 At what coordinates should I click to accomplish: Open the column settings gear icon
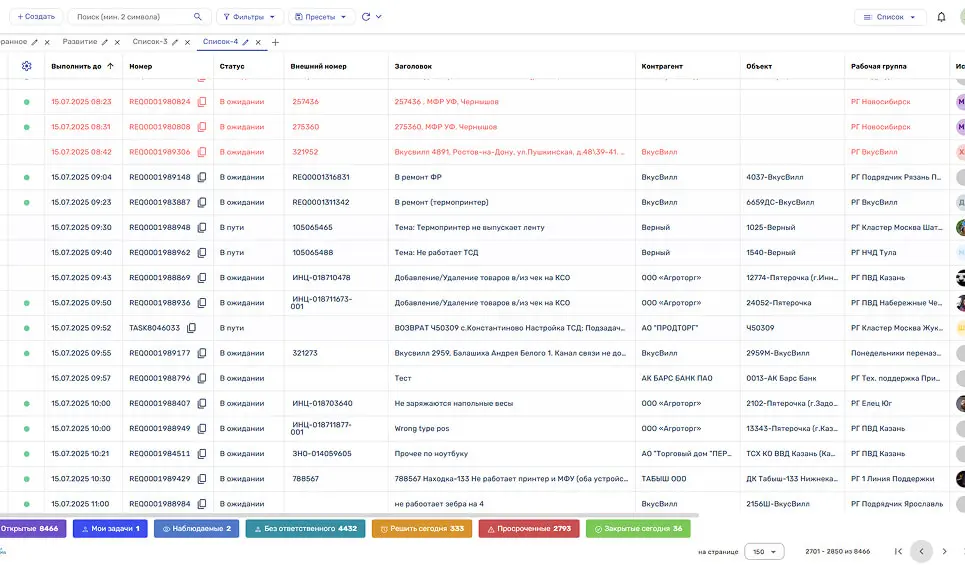coord(27,66)
